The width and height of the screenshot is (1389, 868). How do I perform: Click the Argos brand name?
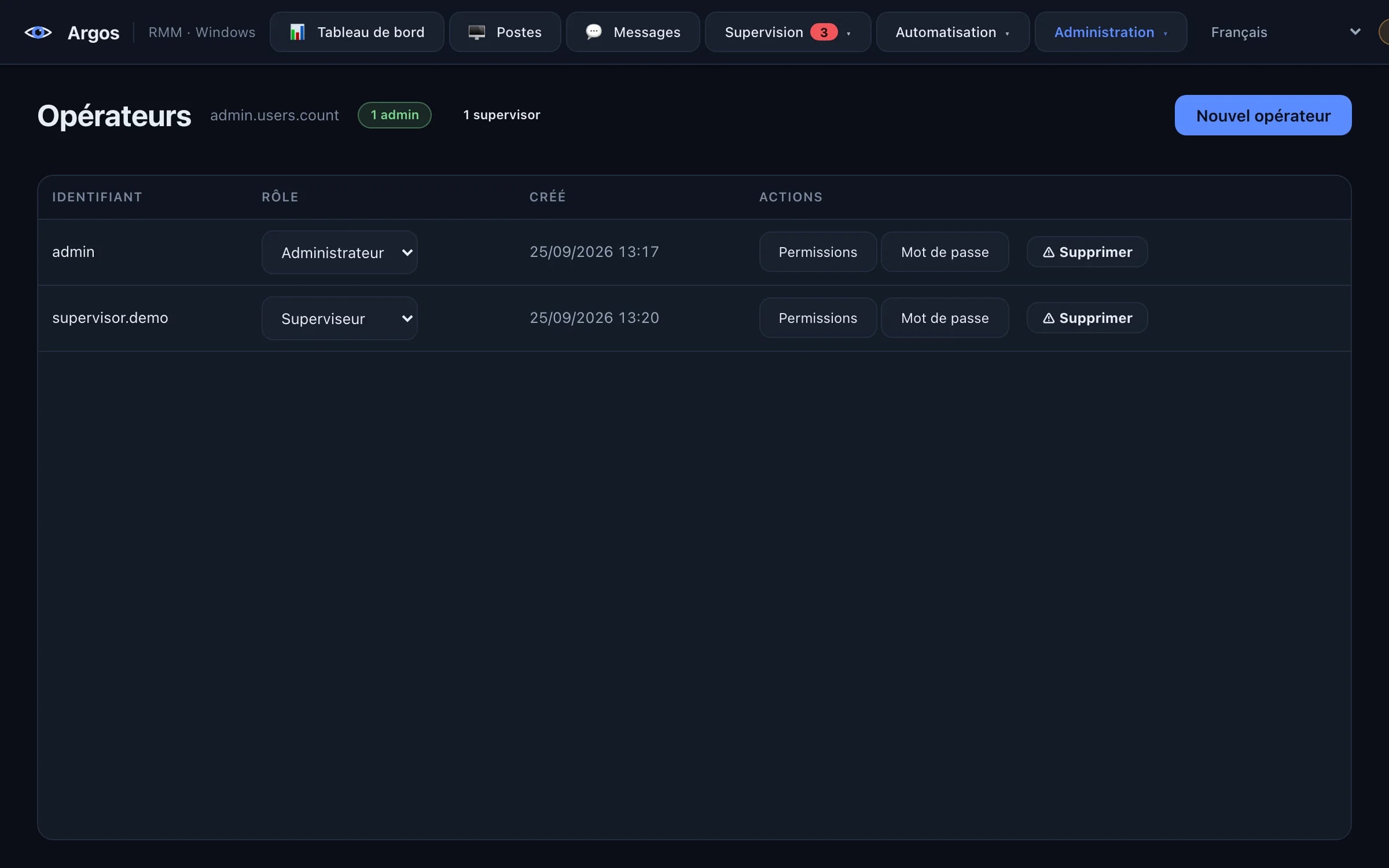pyautogui.click(x=93, y=32)
